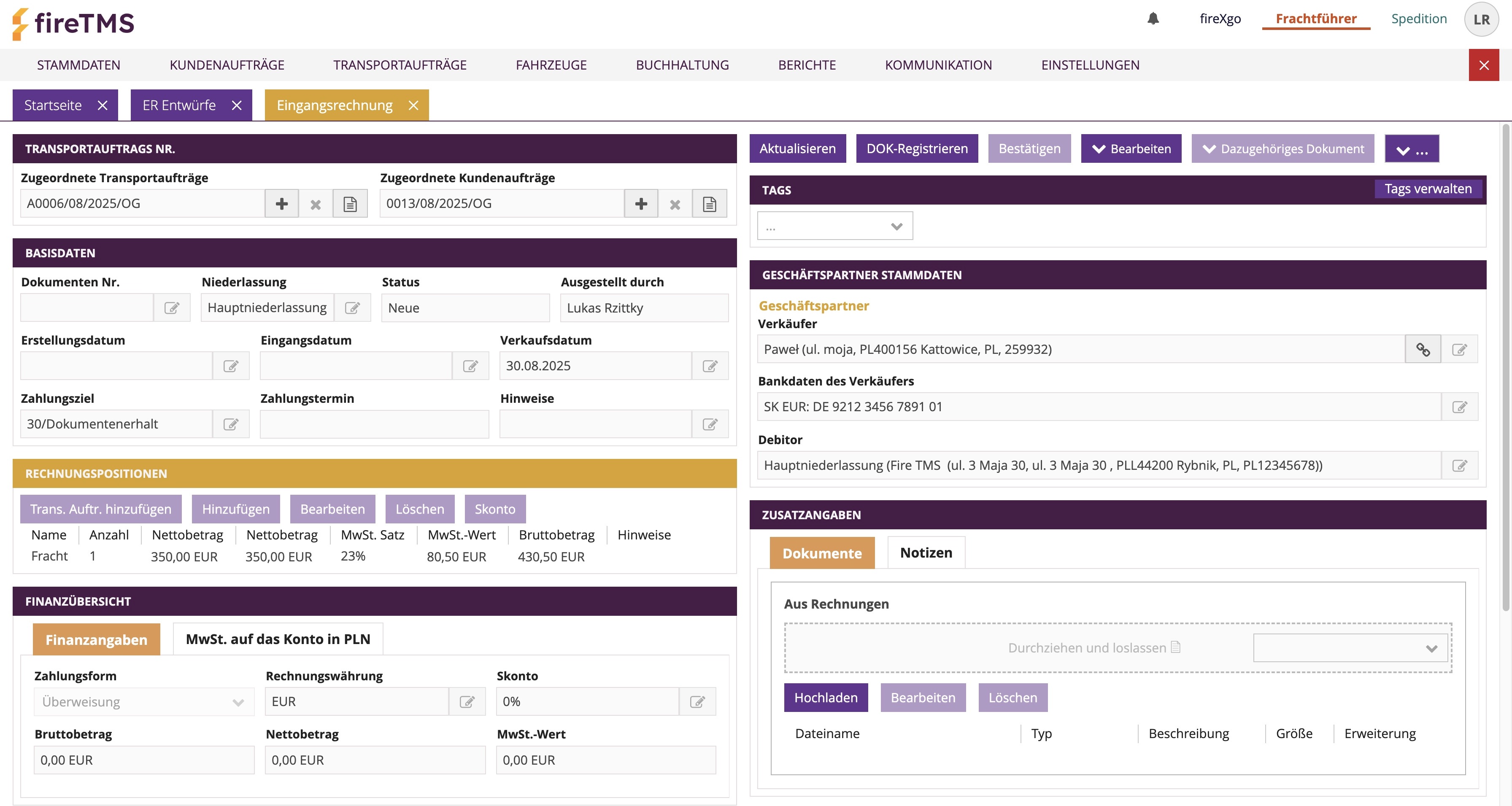Edit the Zahlungsziel field
Image resolution: width=1512 pixels, height=806 pixels.
(x=231, y=424)
